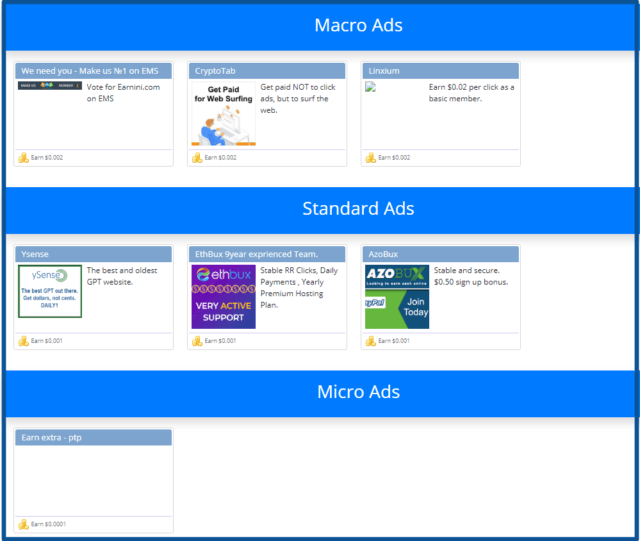
Task: Click 'Earn $0.0001' in the ptp ad
Action: coord(49,524)
